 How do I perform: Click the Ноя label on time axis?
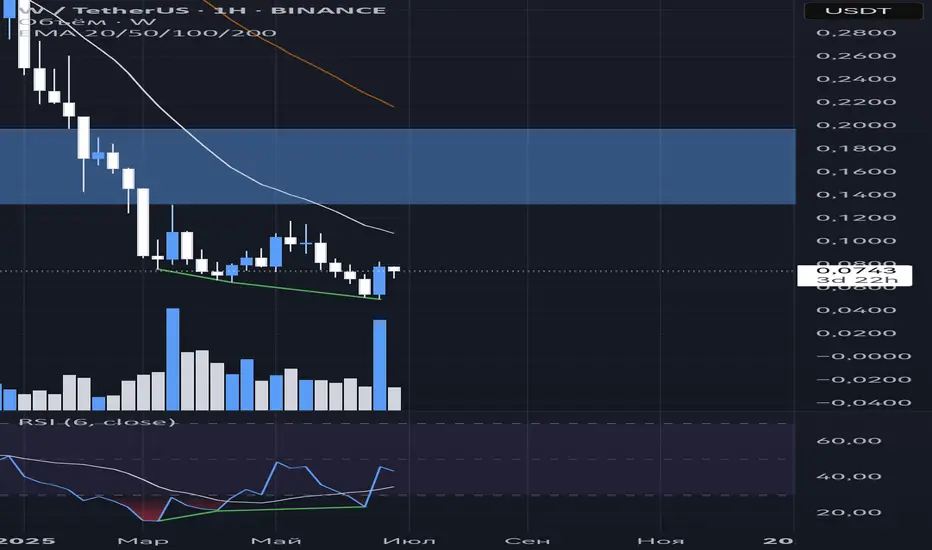click(660, 541)
